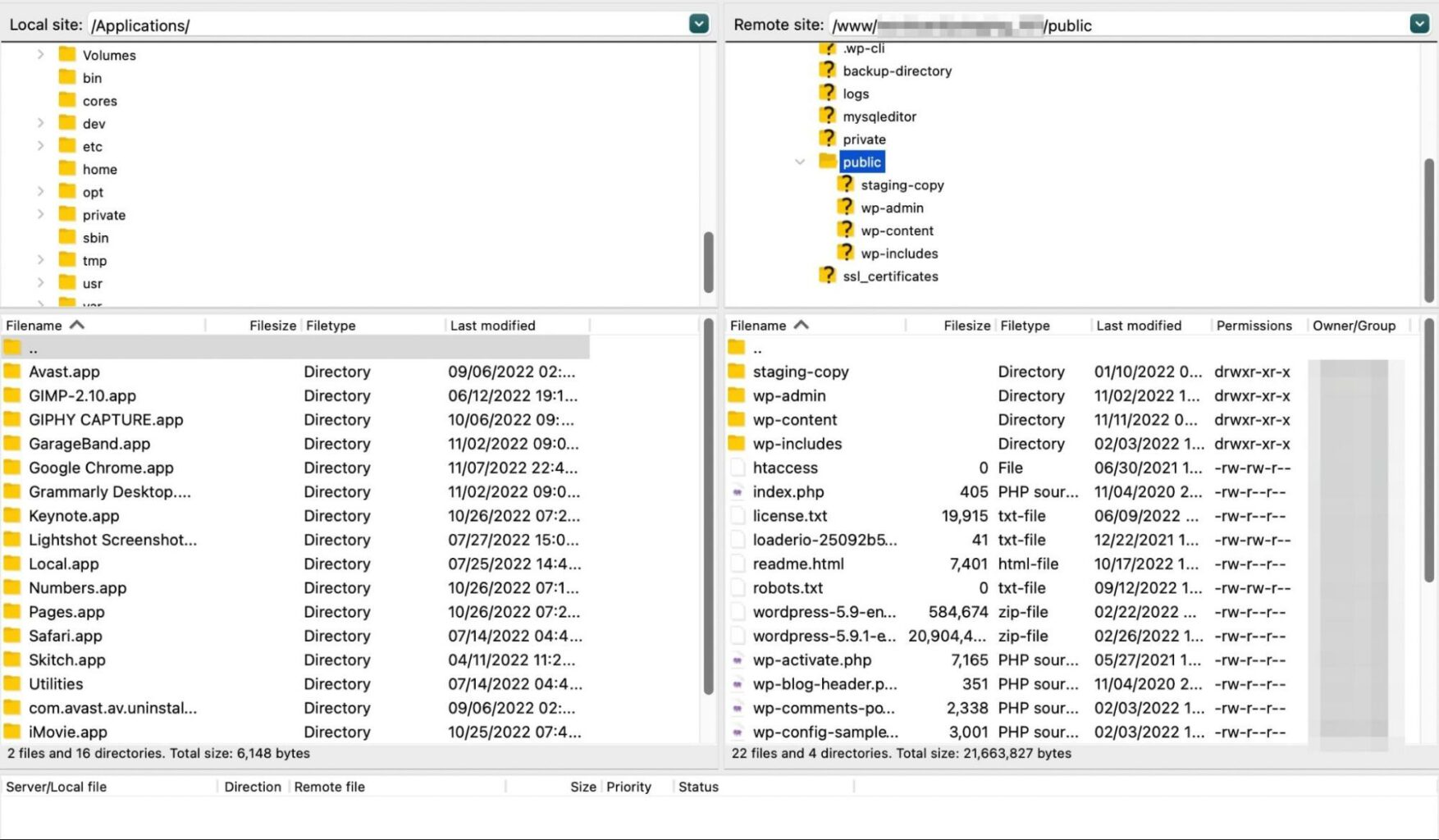
Task: Select staging-copy in the remote file list
Action: click(x=801, y=371)
